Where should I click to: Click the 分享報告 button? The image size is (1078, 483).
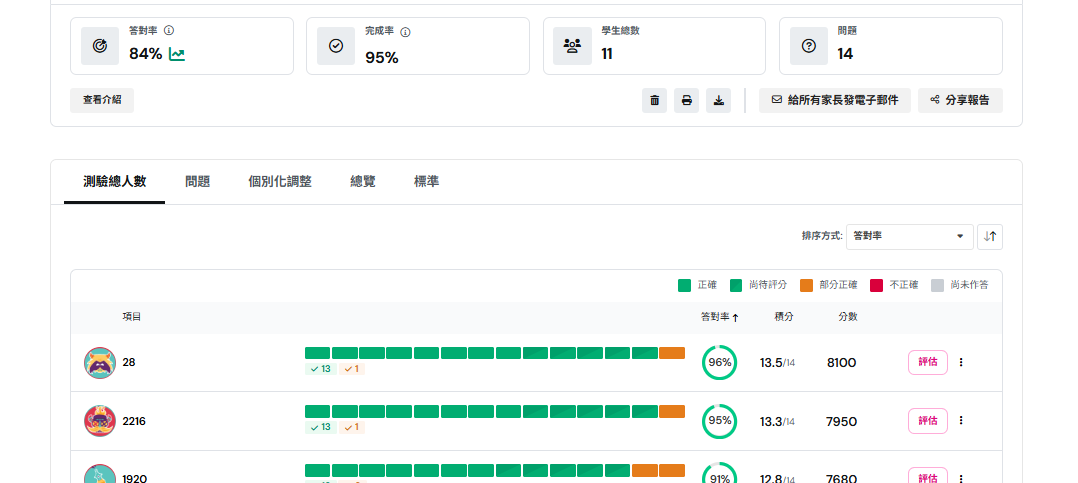tap(959, 100)
